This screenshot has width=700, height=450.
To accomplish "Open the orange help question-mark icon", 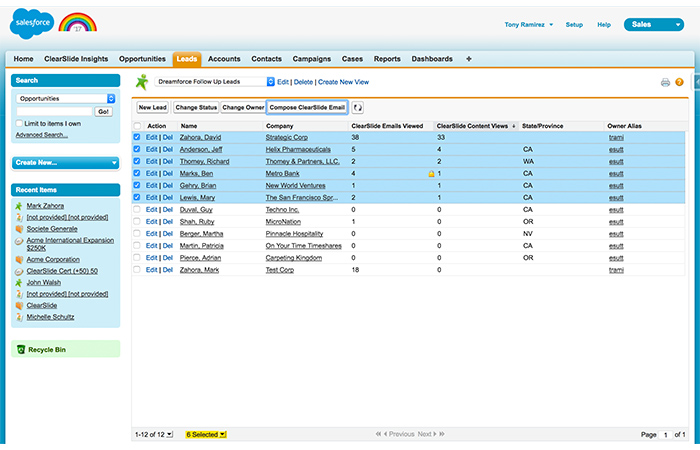I will pyautogui.click(x=679, y=82).
